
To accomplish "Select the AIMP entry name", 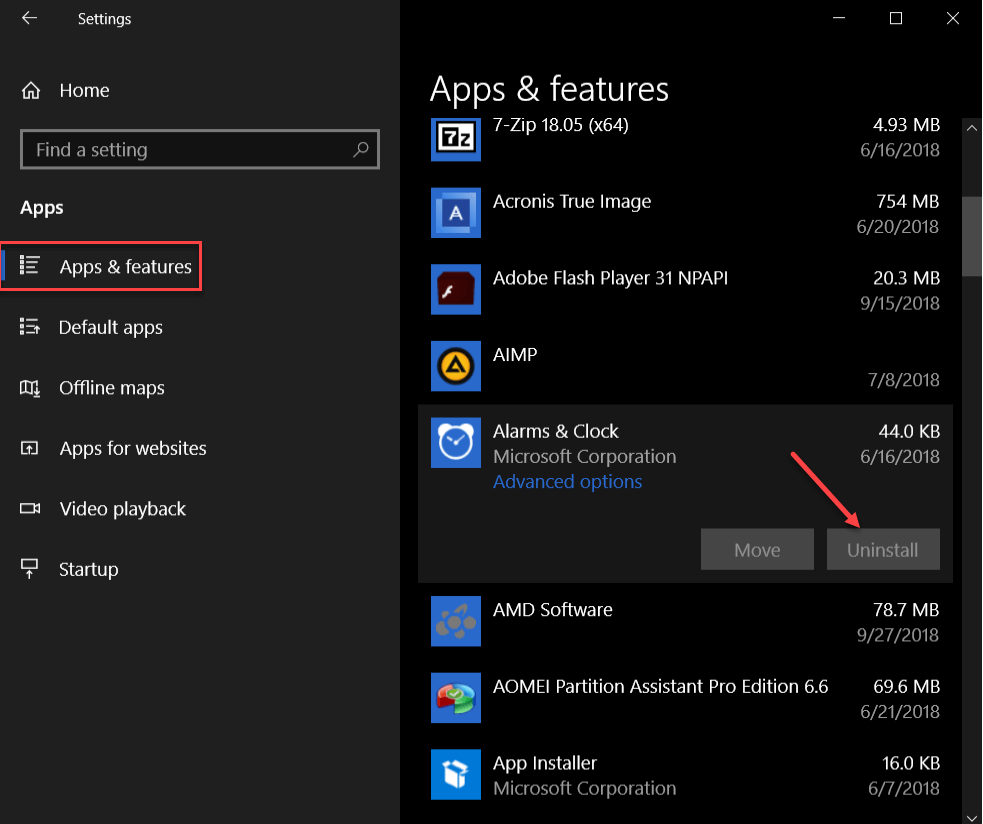I will tap(515, 354).
